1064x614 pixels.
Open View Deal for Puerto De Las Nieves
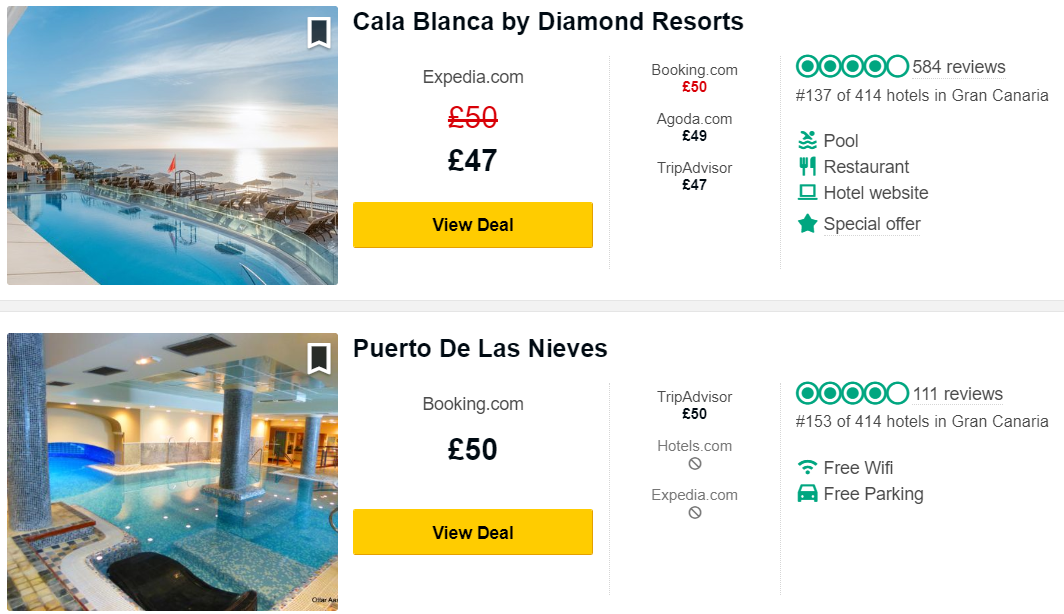click(x=473, y=532)
